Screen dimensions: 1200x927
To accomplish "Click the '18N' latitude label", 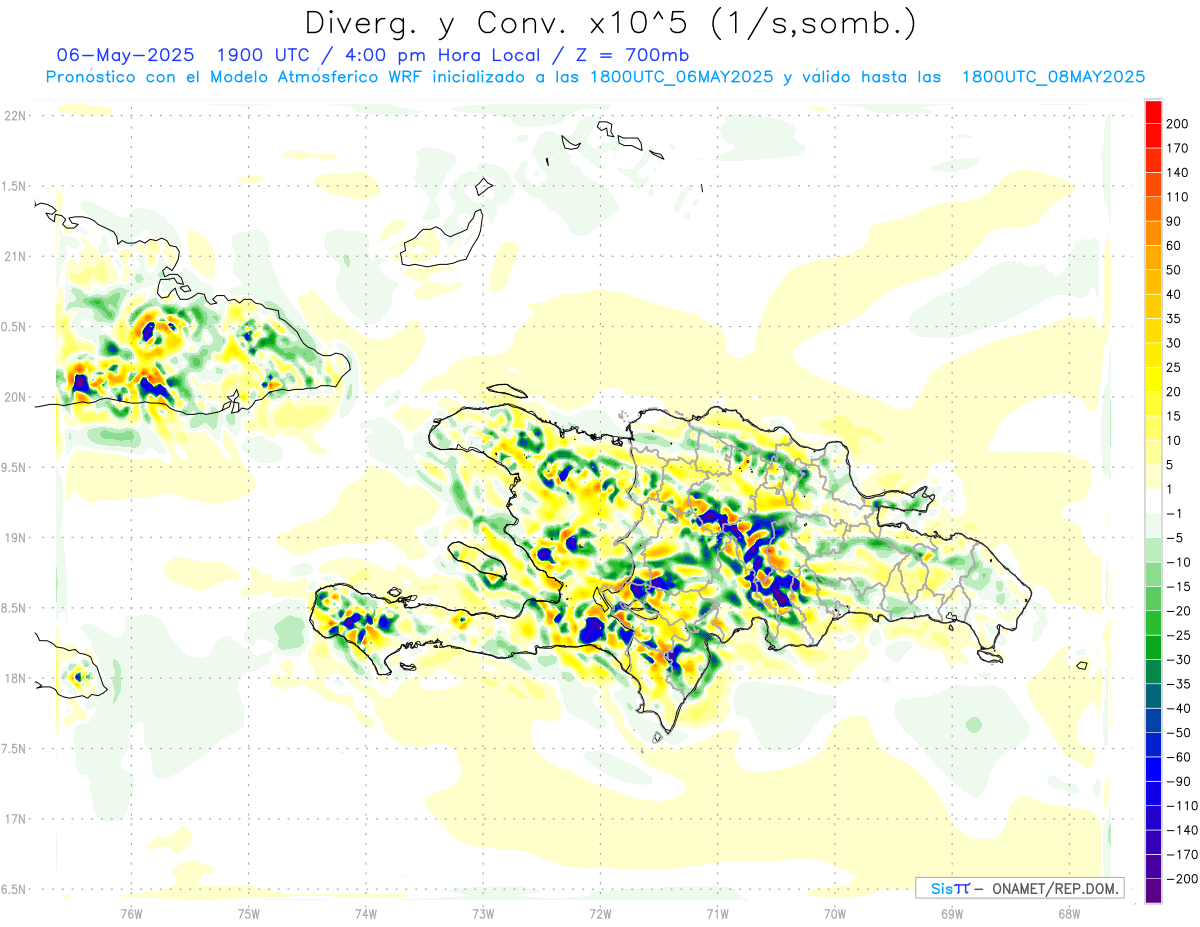I will tap(15, 678).
